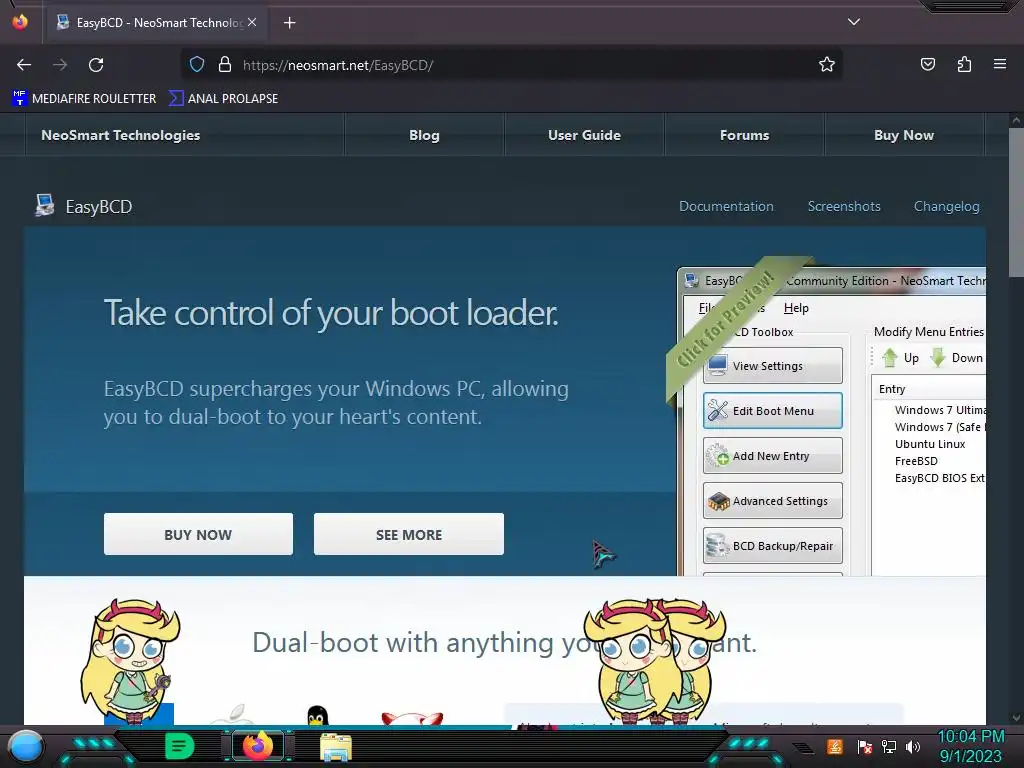Open File Explorer from taskbar
1024x768 pixels.
[336, 747]
